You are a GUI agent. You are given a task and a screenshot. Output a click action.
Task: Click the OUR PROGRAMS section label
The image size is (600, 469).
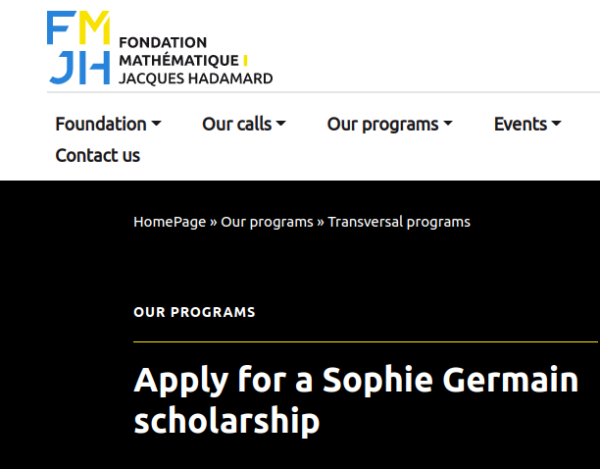pos(194,312)
